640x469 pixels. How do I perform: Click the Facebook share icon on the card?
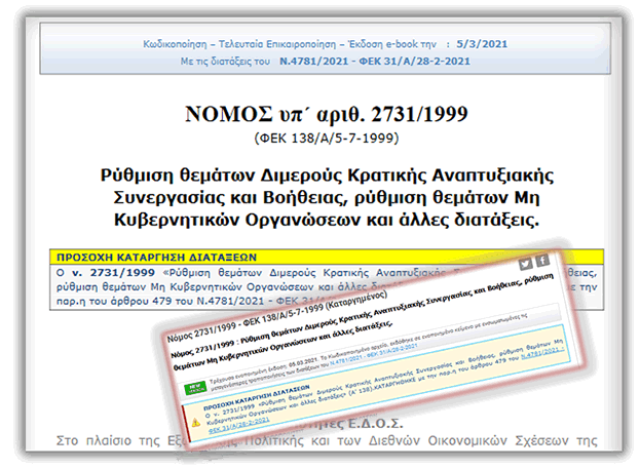(x=542, y=260)
